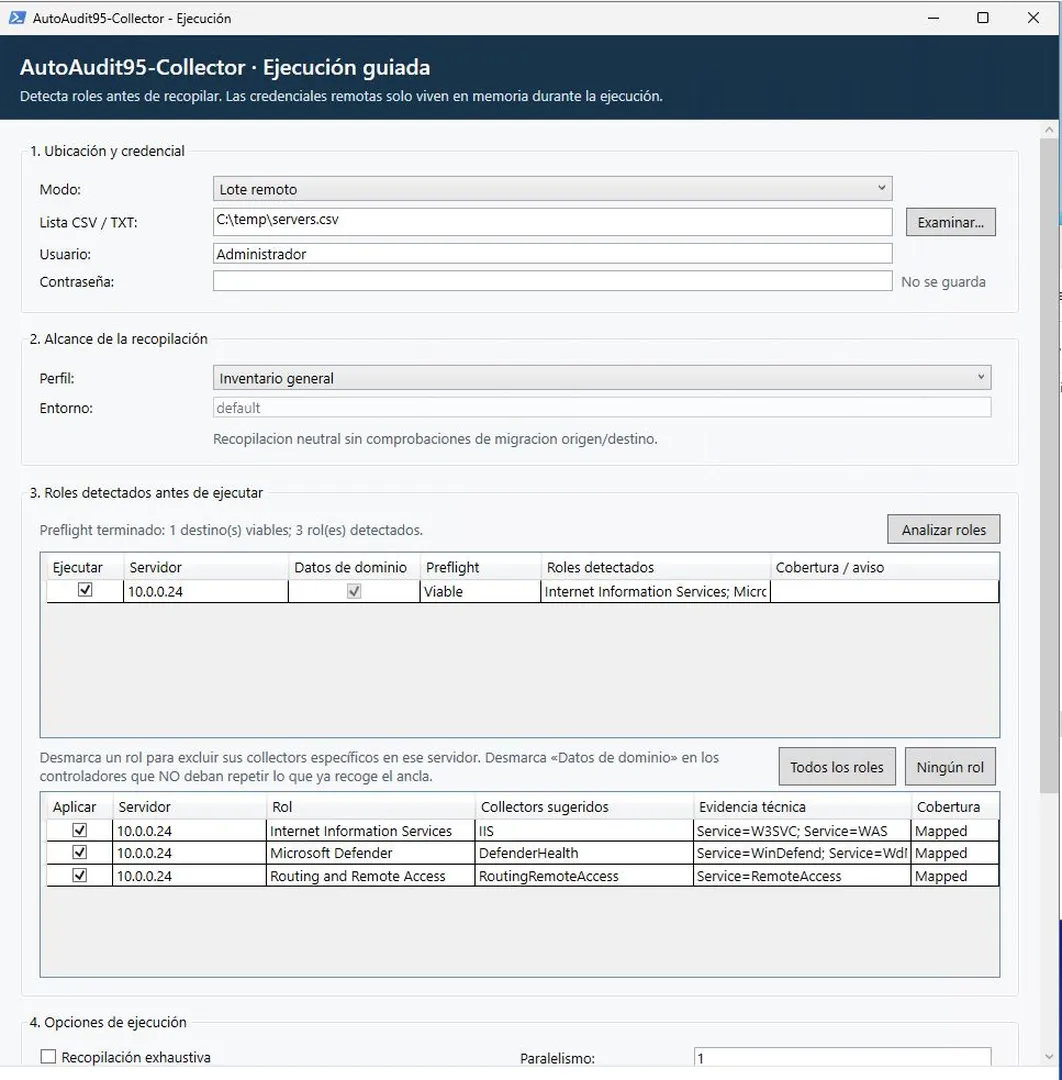Select the 10.0.0.24 cell in the upper server table

[x=206, y=592]
